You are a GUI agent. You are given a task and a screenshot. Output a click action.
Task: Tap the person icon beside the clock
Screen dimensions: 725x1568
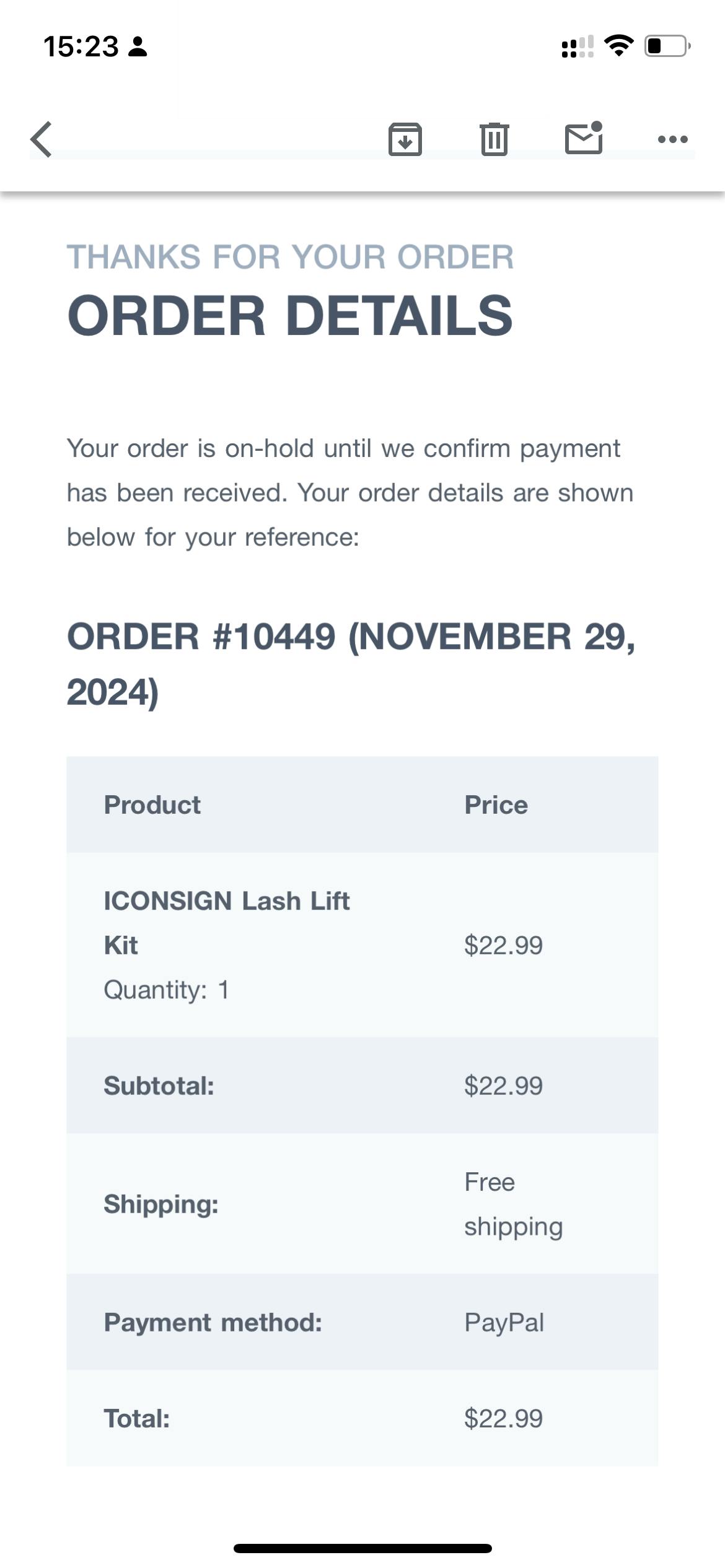[138, 46]
